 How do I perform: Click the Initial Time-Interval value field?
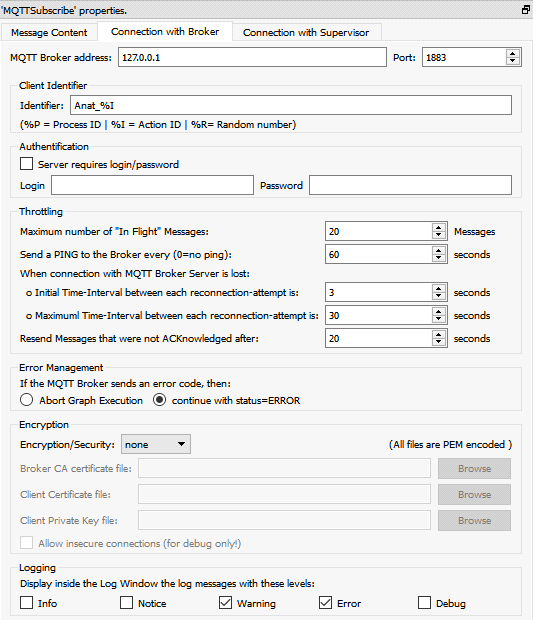click(379, 292)
